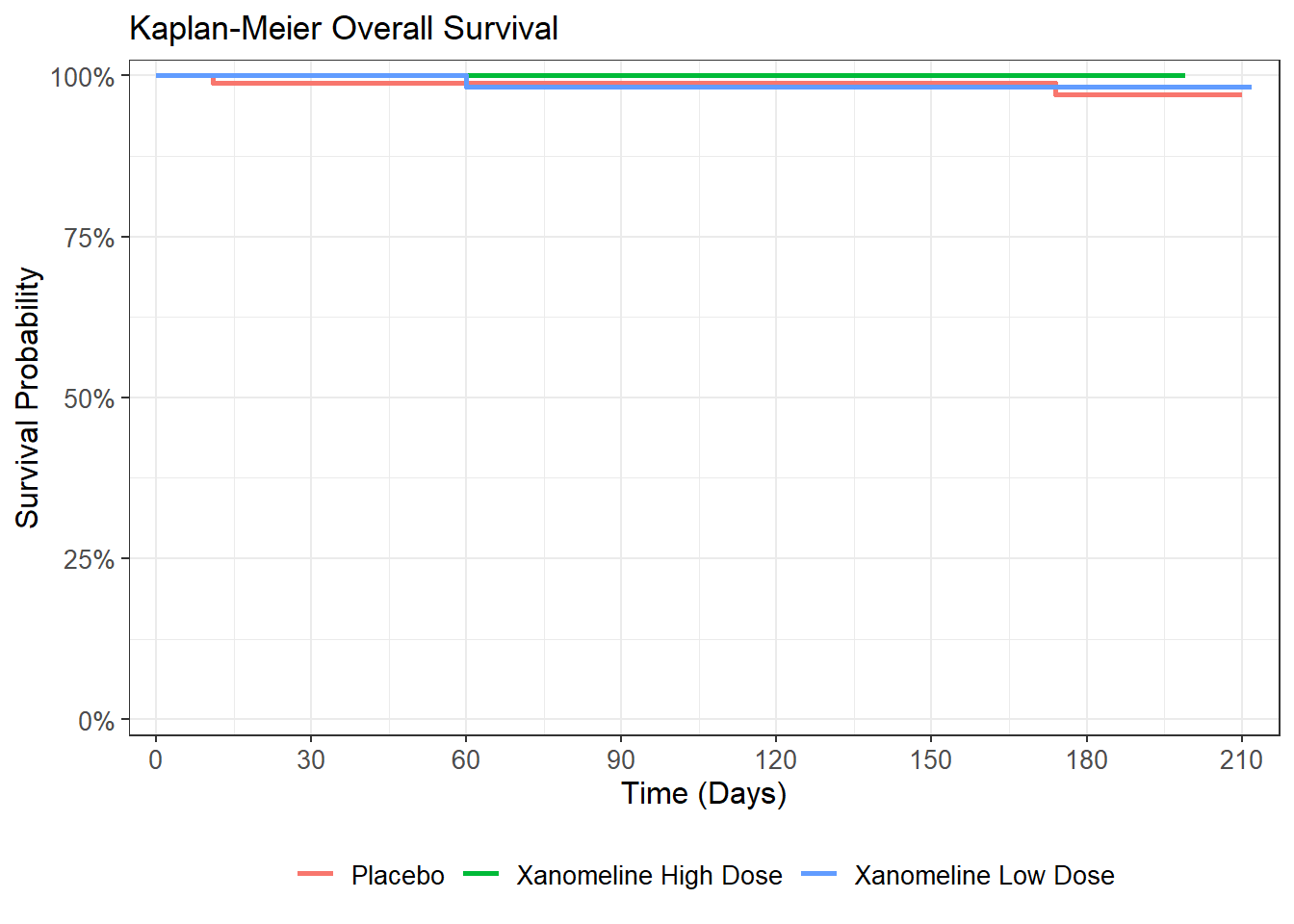The height and width of the screenshot is (924, 1294).
Task: Click the 0% y-axis tick label
Action: tap(95, 721)
